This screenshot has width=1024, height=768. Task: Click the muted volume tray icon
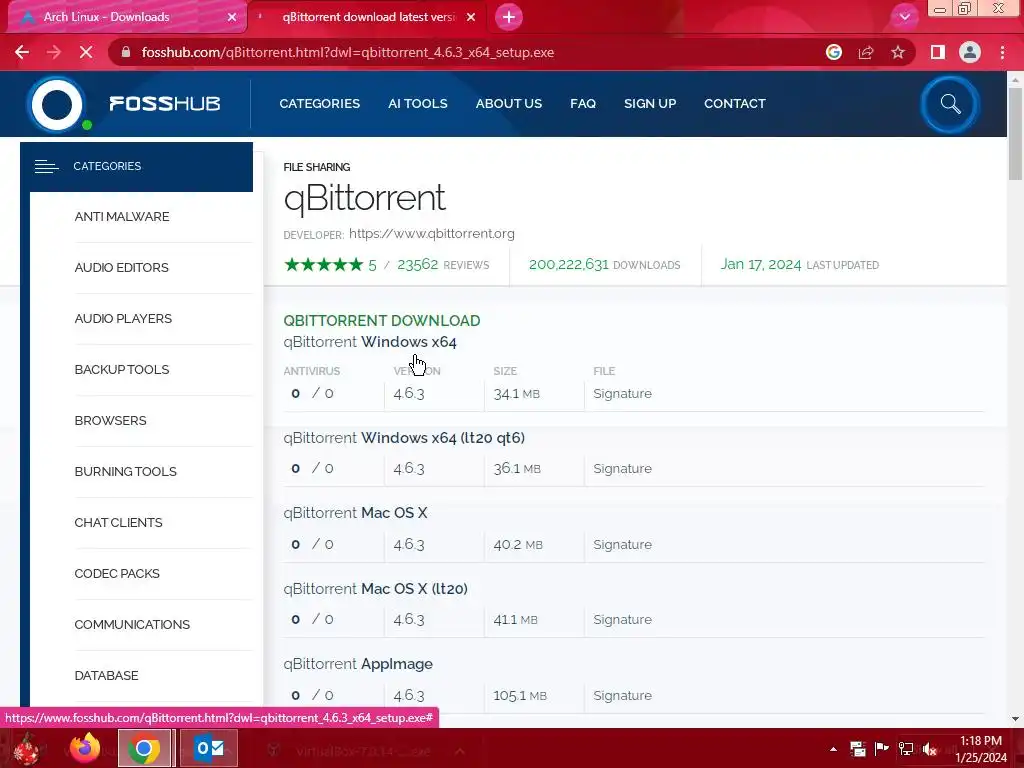929,749
